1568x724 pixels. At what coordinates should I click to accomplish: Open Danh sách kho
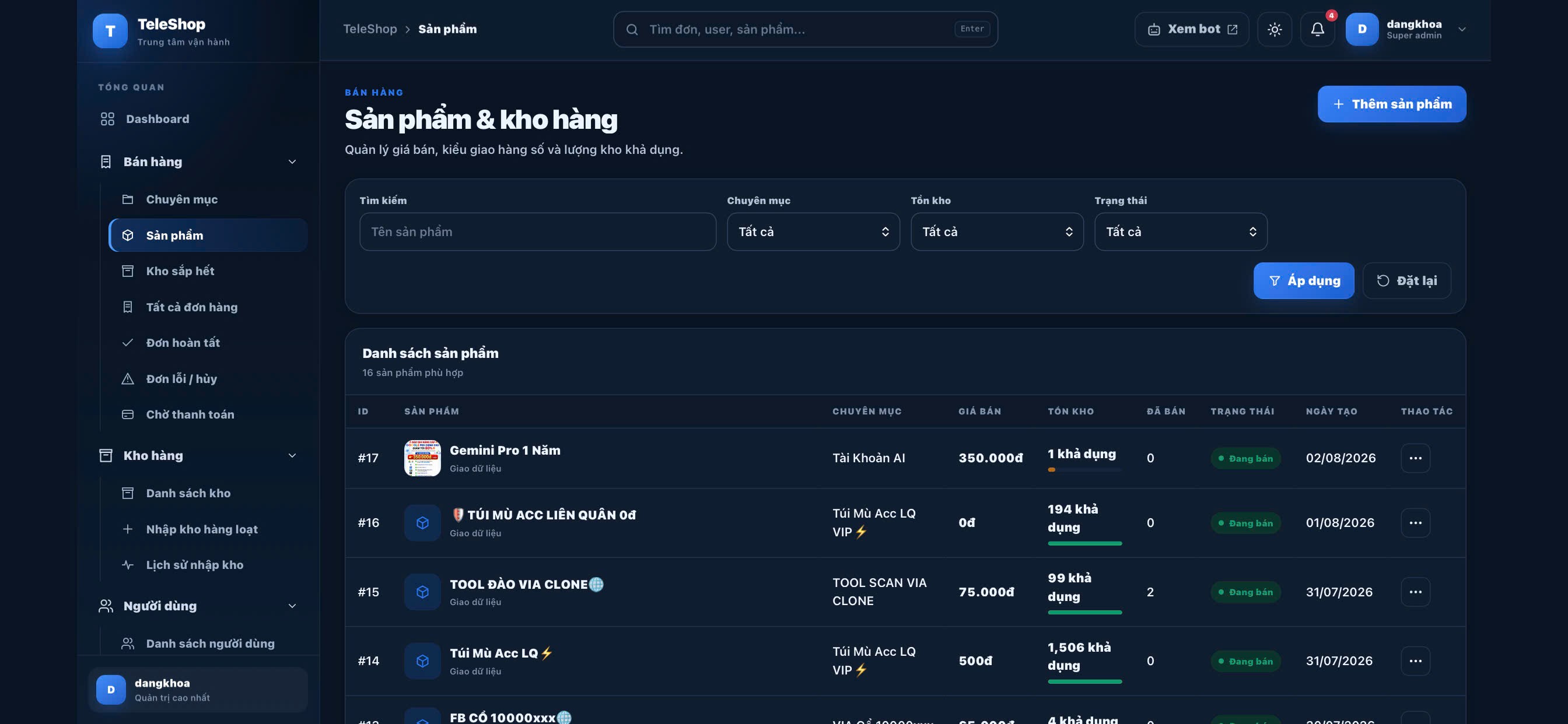click(208, 493)
